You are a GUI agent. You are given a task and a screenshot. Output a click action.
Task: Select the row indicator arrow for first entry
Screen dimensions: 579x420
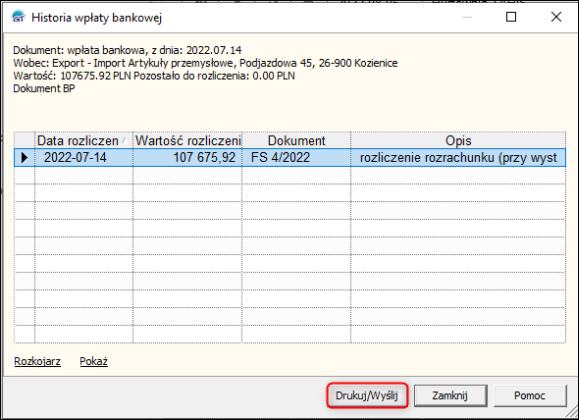pos(24,158)
